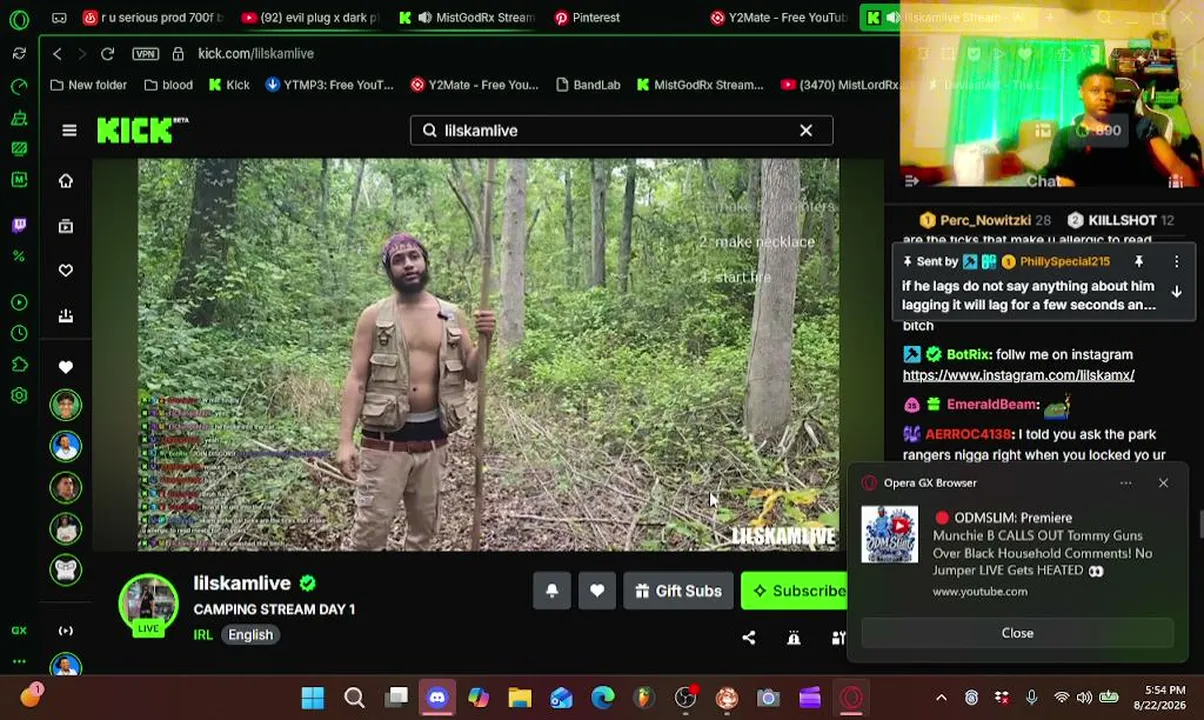Show hidden system tray icons chevron
The height and width of the screenshot is (720, 1204).
pyautogui.click(x=941, y=698)
